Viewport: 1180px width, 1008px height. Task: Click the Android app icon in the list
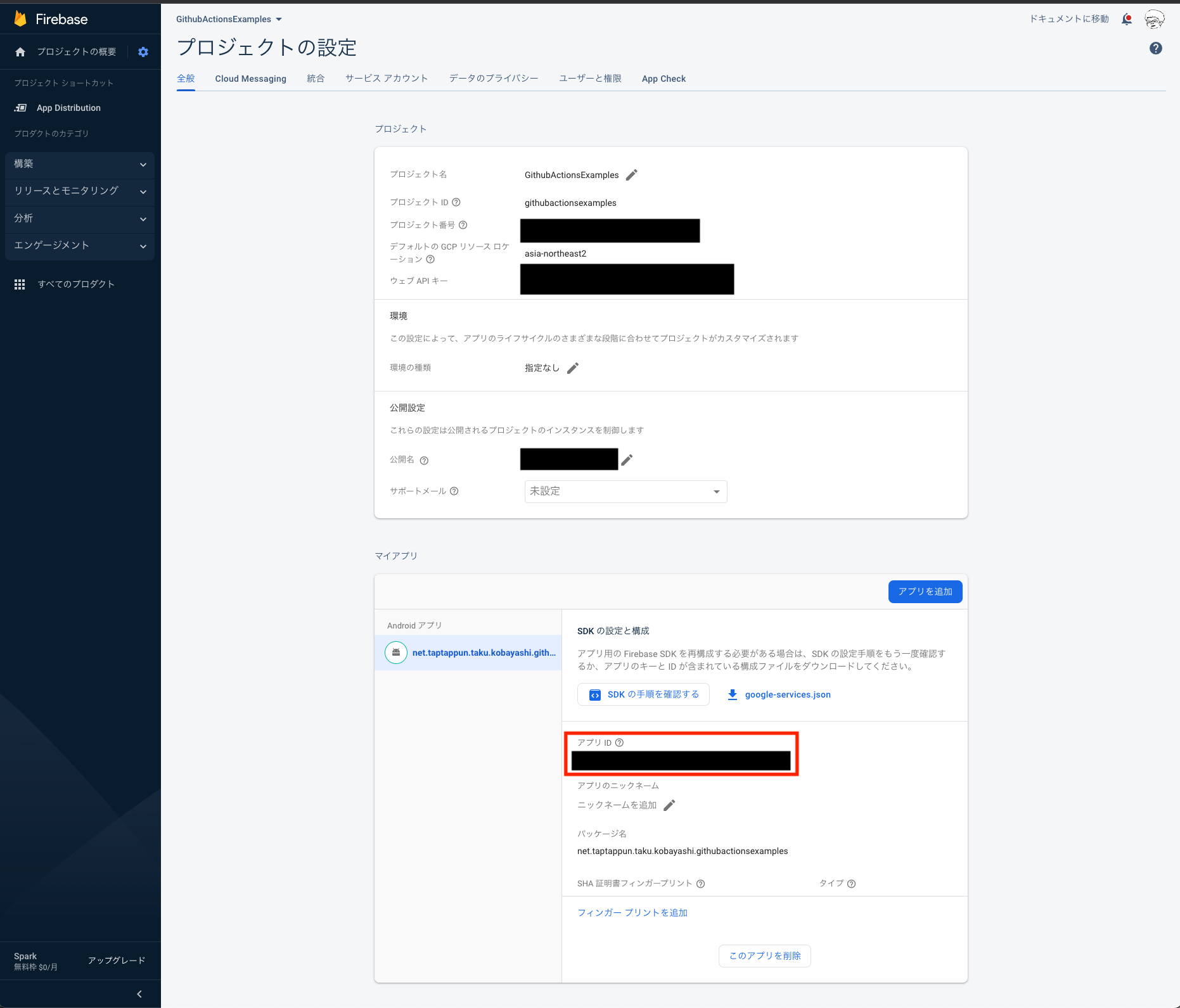(395, 652)
